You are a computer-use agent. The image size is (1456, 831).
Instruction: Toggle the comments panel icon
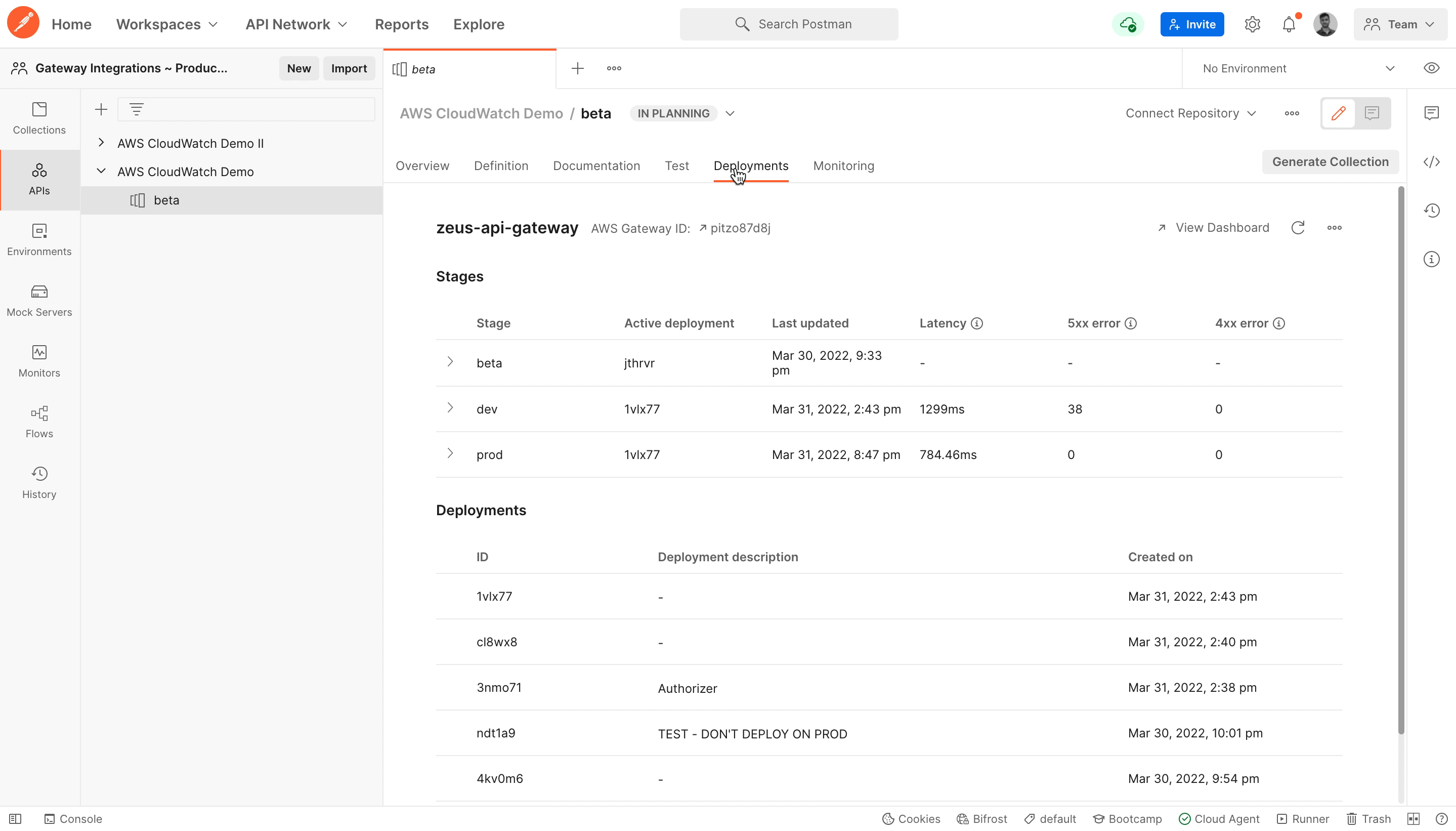pyautogui.click(x=1373, y=113)
